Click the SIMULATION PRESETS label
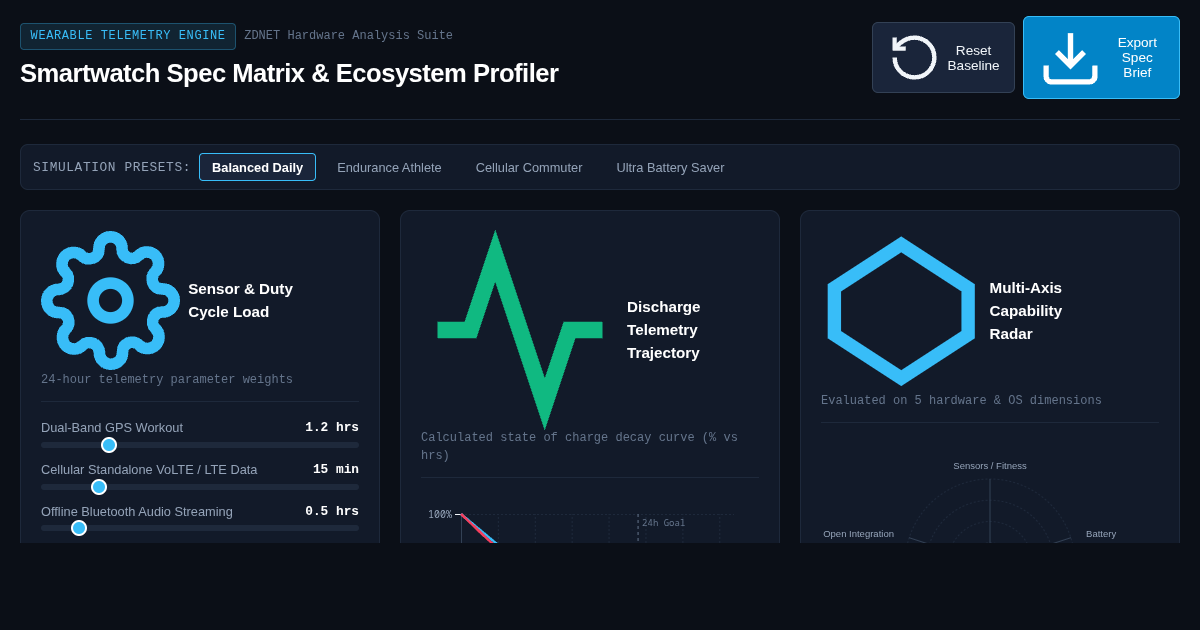Image resolution: width=1200 pixels, height=630 pixels. (x=112, y=167)
